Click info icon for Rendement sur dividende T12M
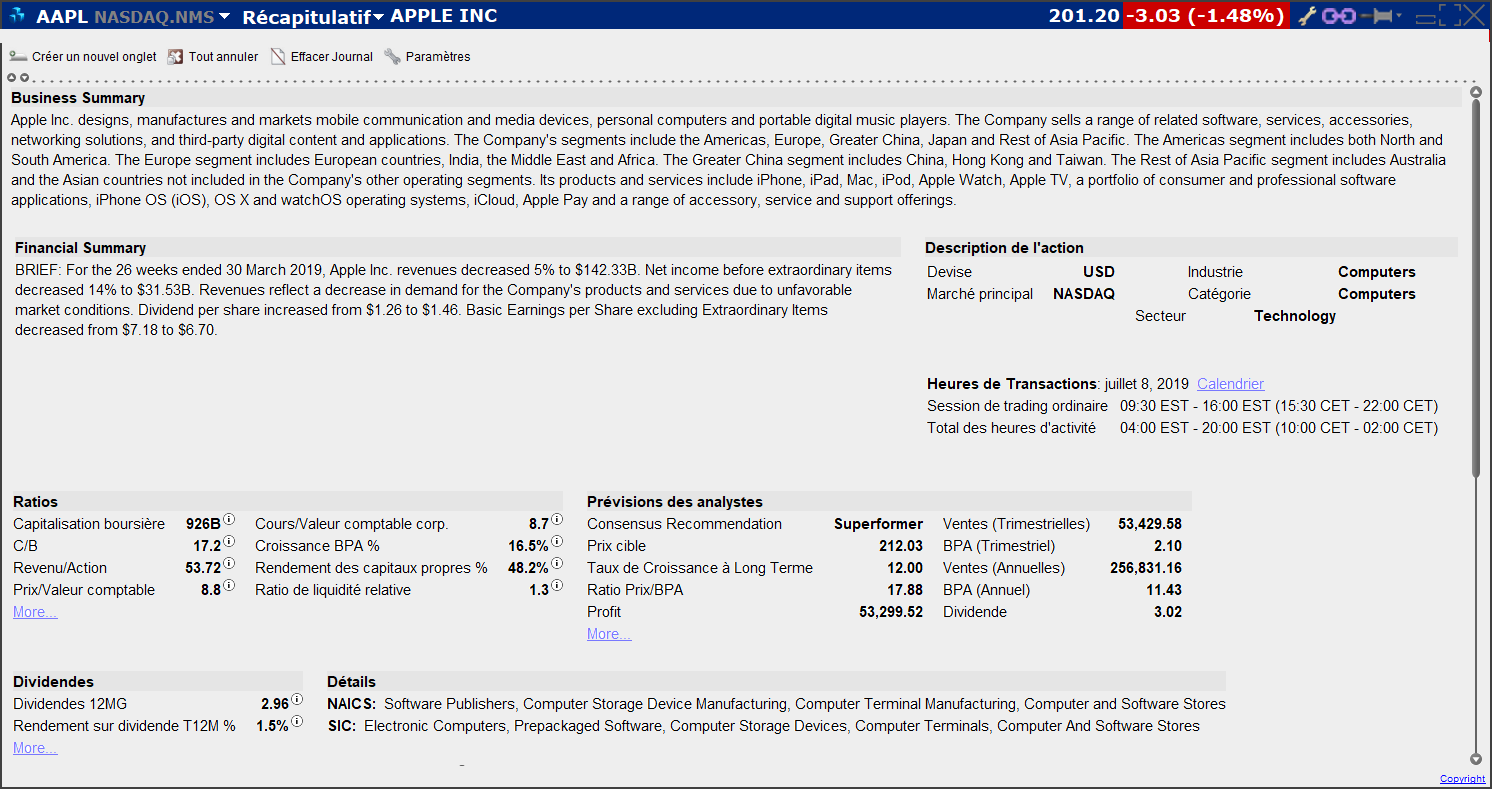1492x789 pixels. pos(297,721)
